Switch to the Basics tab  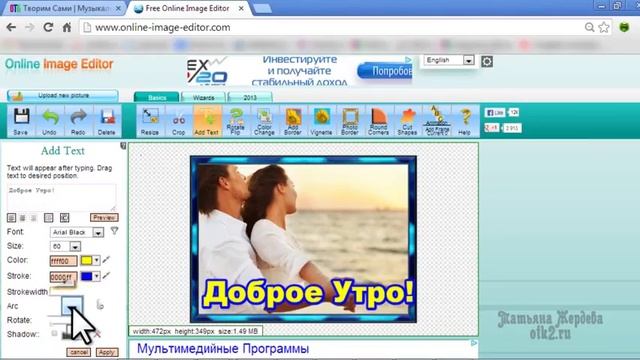click(x=157, y=98)
